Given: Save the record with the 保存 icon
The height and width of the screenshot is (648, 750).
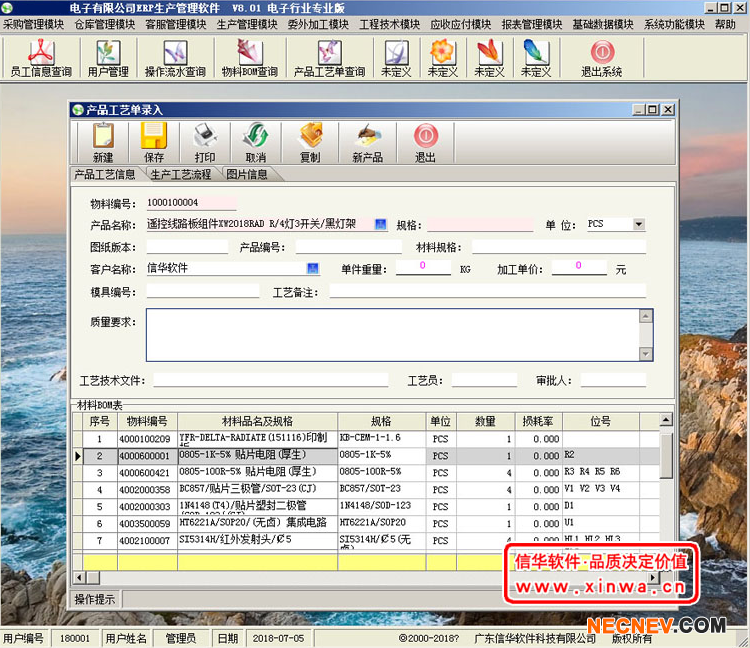Looking at the screenshot, I should tap(154, 142).
